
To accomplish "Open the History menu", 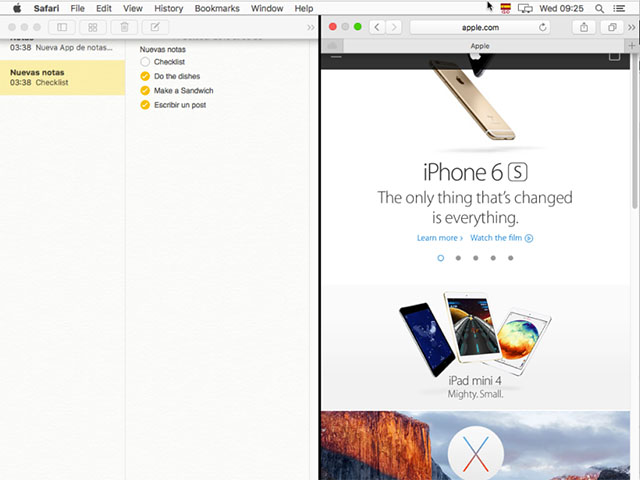I will pos(168,8).
